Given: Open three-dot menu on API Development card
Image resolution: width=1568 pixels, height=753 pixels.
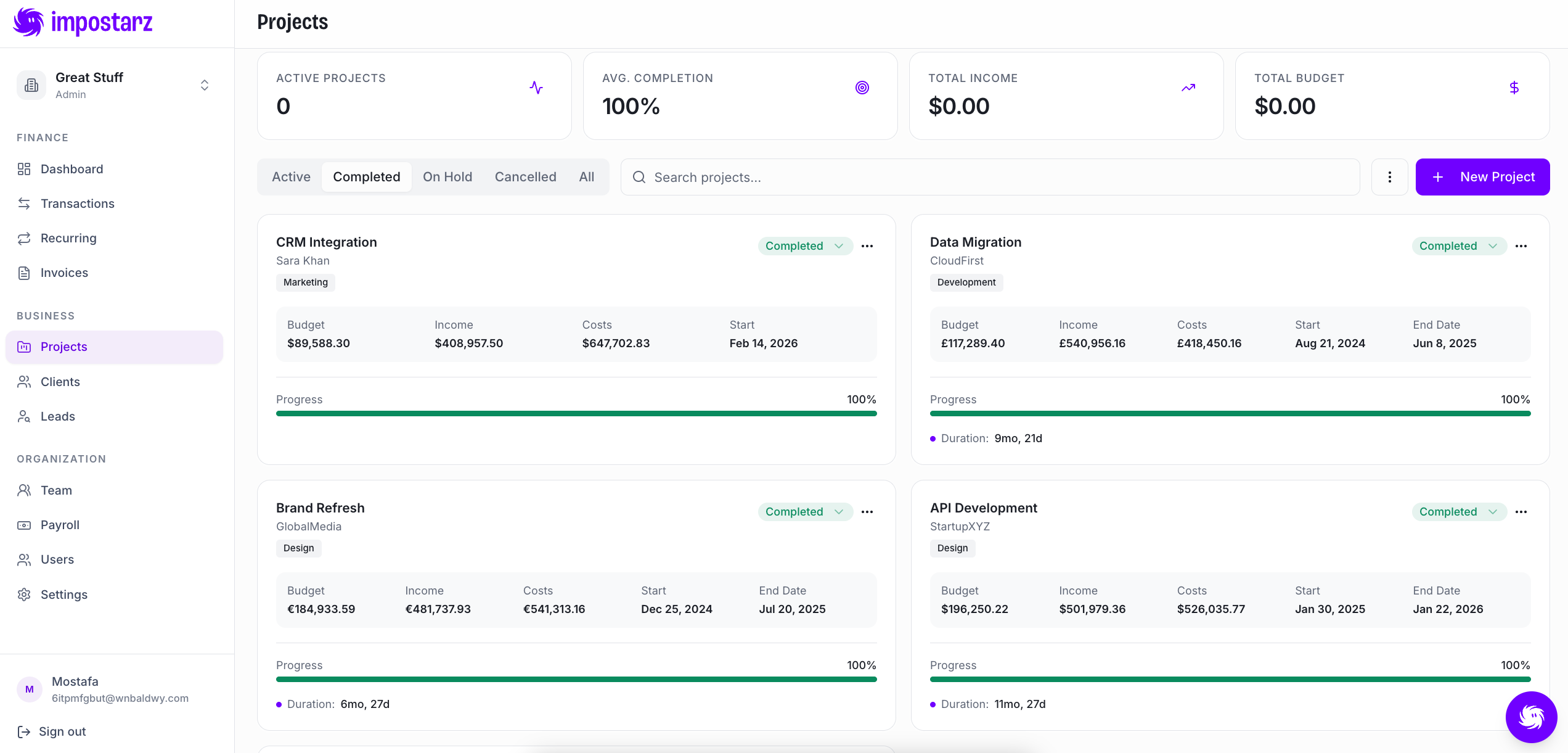Looking at the screenshot, I should tap(1521, 512).
